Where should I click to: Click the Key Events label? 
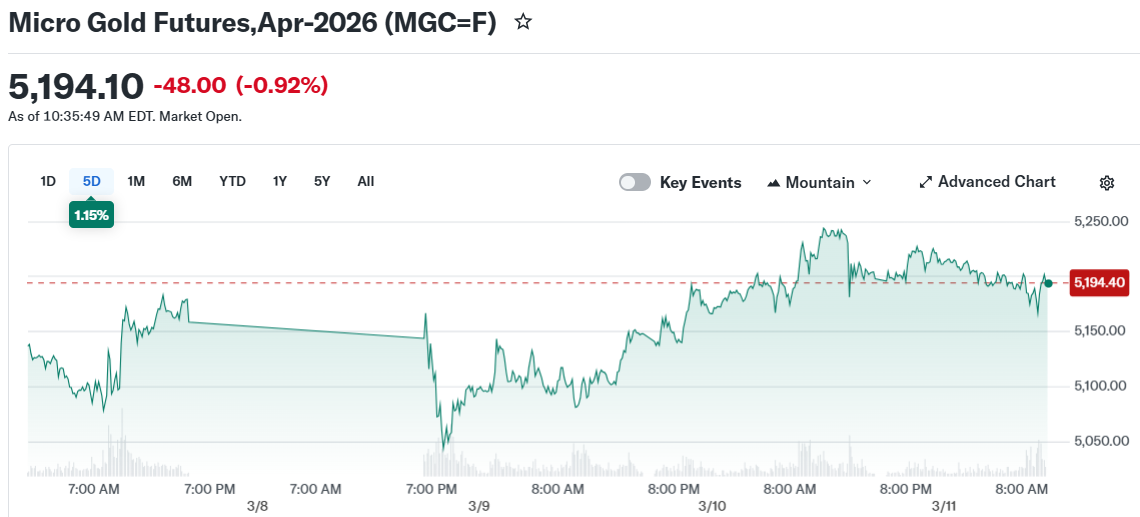click(700, 182)
